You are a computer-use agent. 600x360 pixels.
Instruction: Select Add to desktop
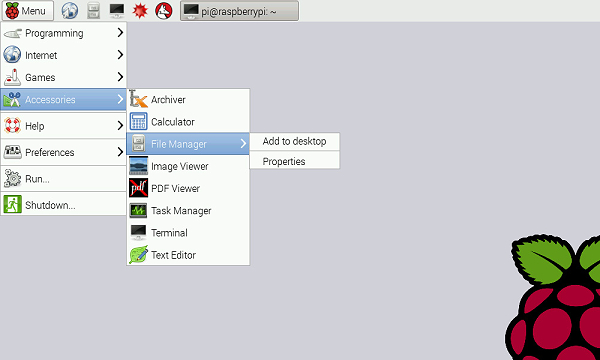pyautogui.click(x=295, y=142)
